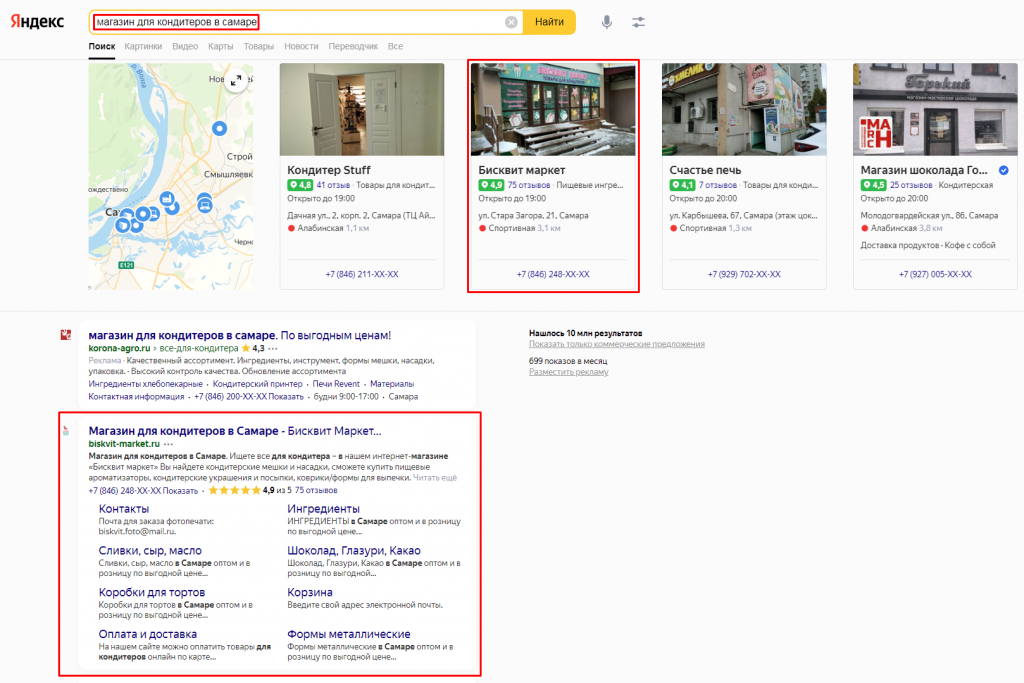Open Материалы ad sitelink
The height and width of the screenshot is (683, 1024).
point(392,384)
